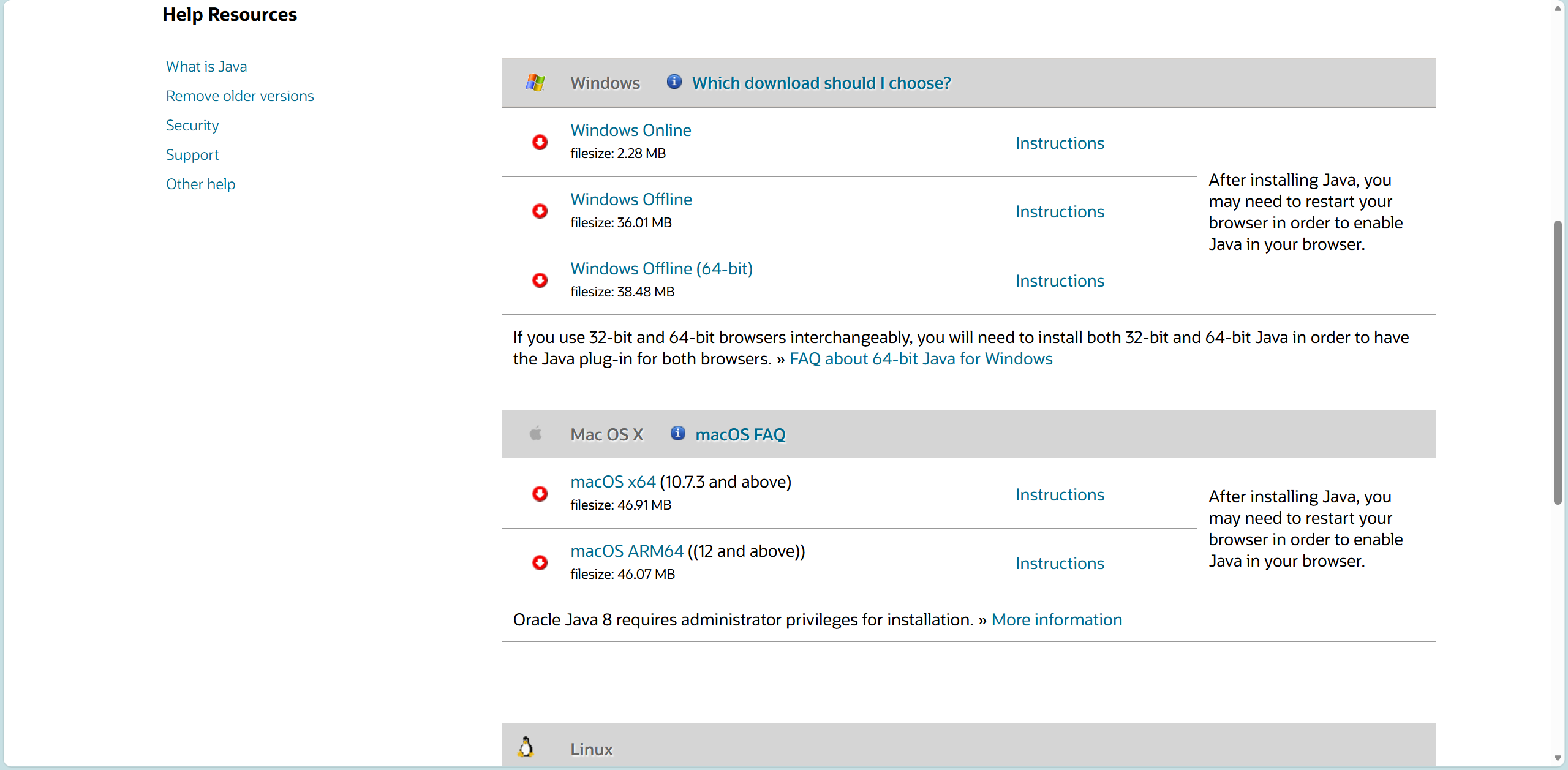Open the Other help link

pos(200,184)
